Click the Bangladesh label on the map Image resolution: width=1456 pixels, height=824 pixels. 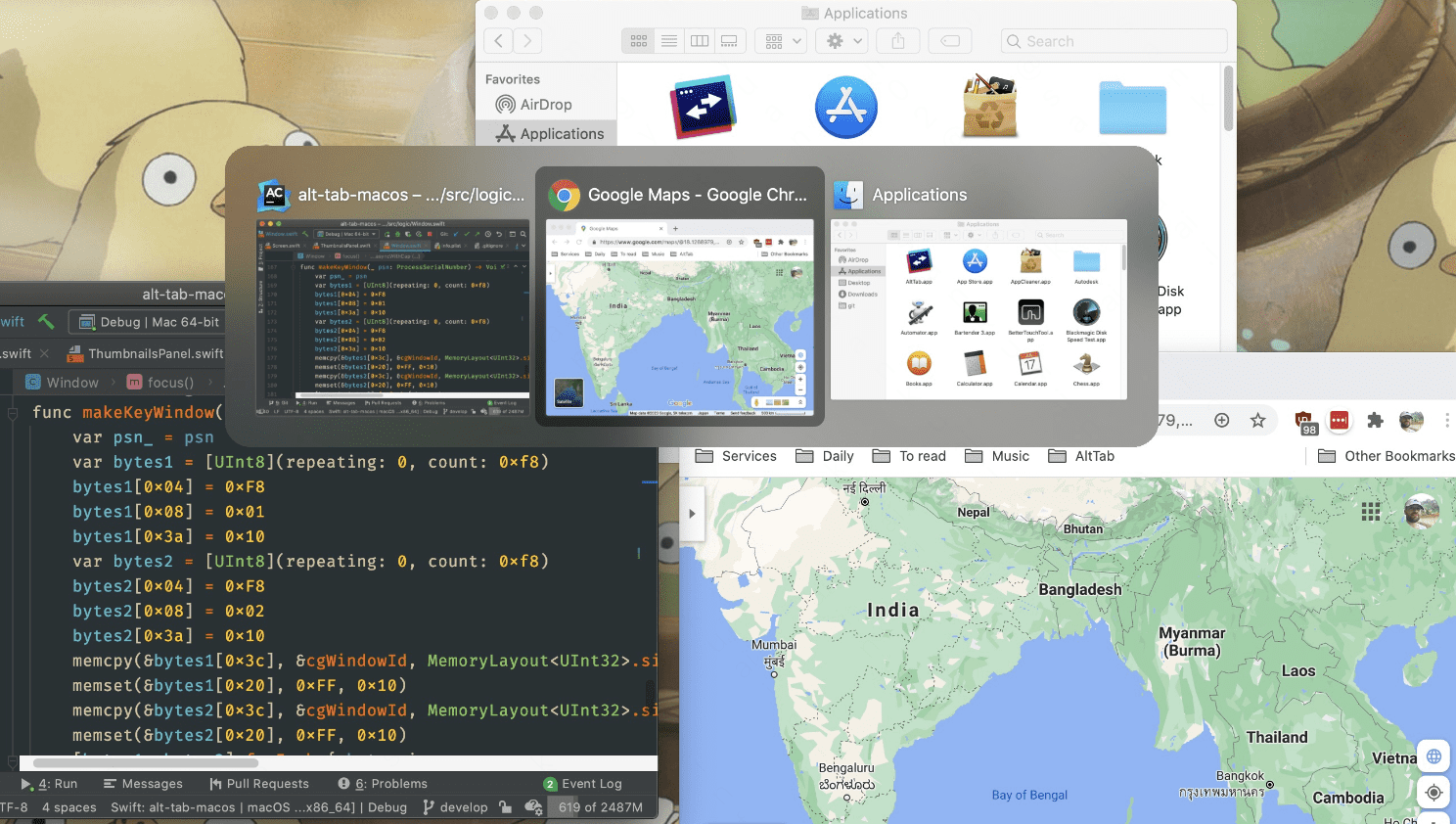click(1080, 589)
